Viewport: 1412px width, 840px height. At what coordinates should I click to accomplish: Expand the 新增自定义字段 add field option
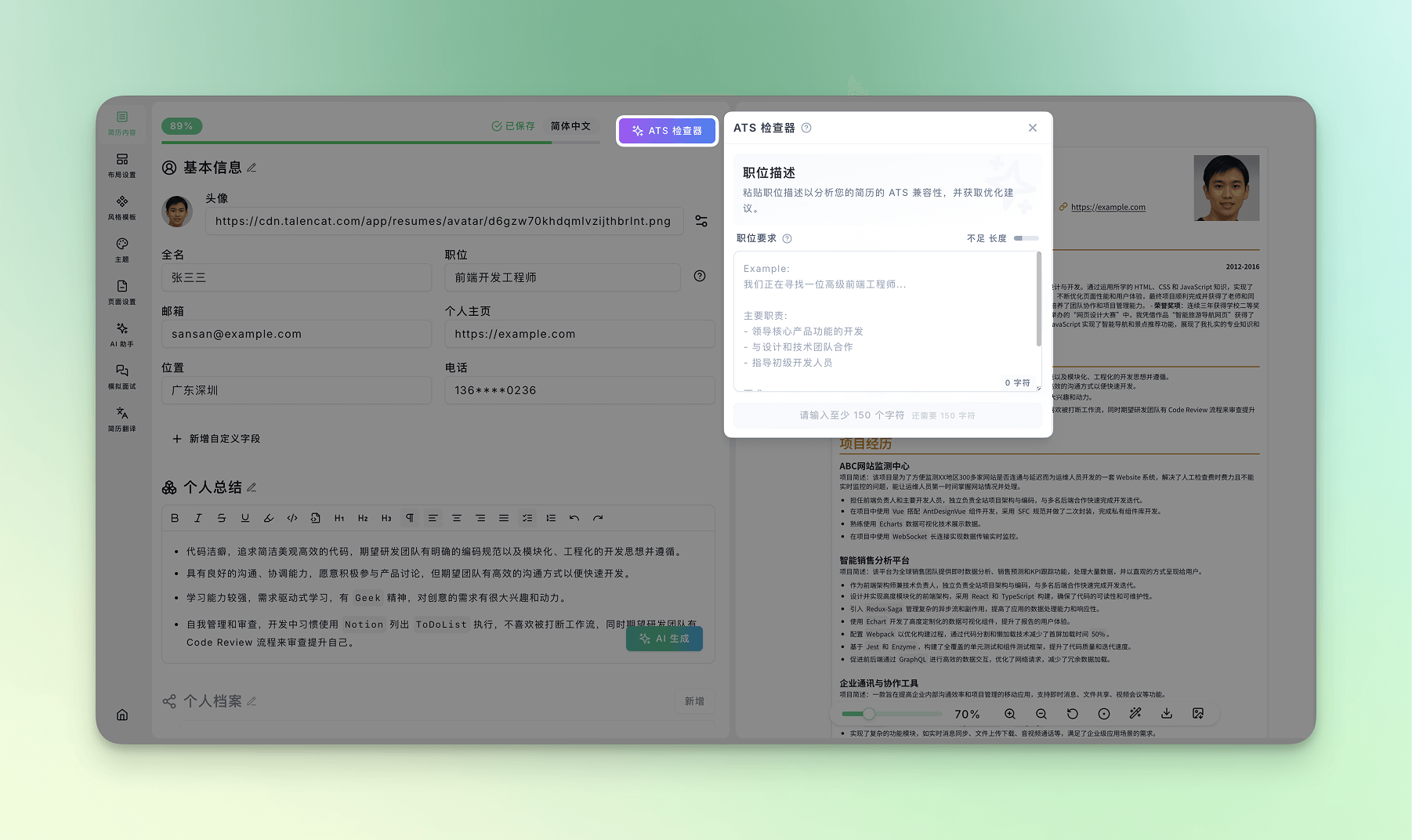click(x=216, y=439)
